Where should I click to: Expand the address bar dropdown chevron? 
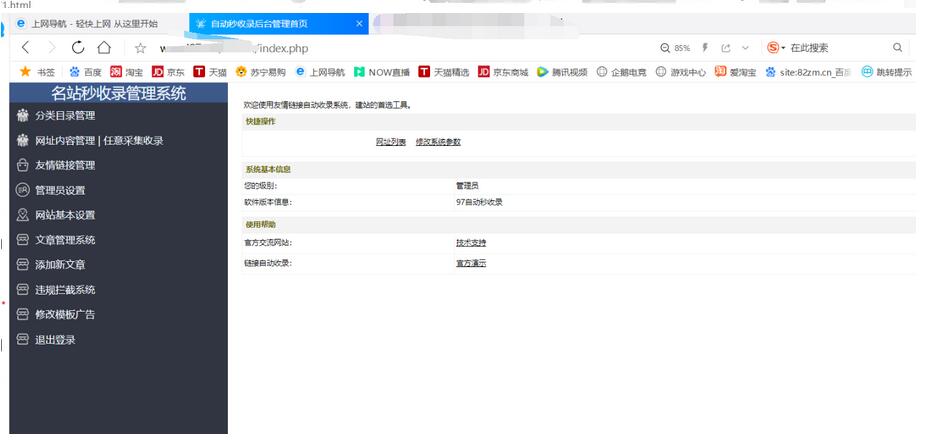tap(745, 48)
